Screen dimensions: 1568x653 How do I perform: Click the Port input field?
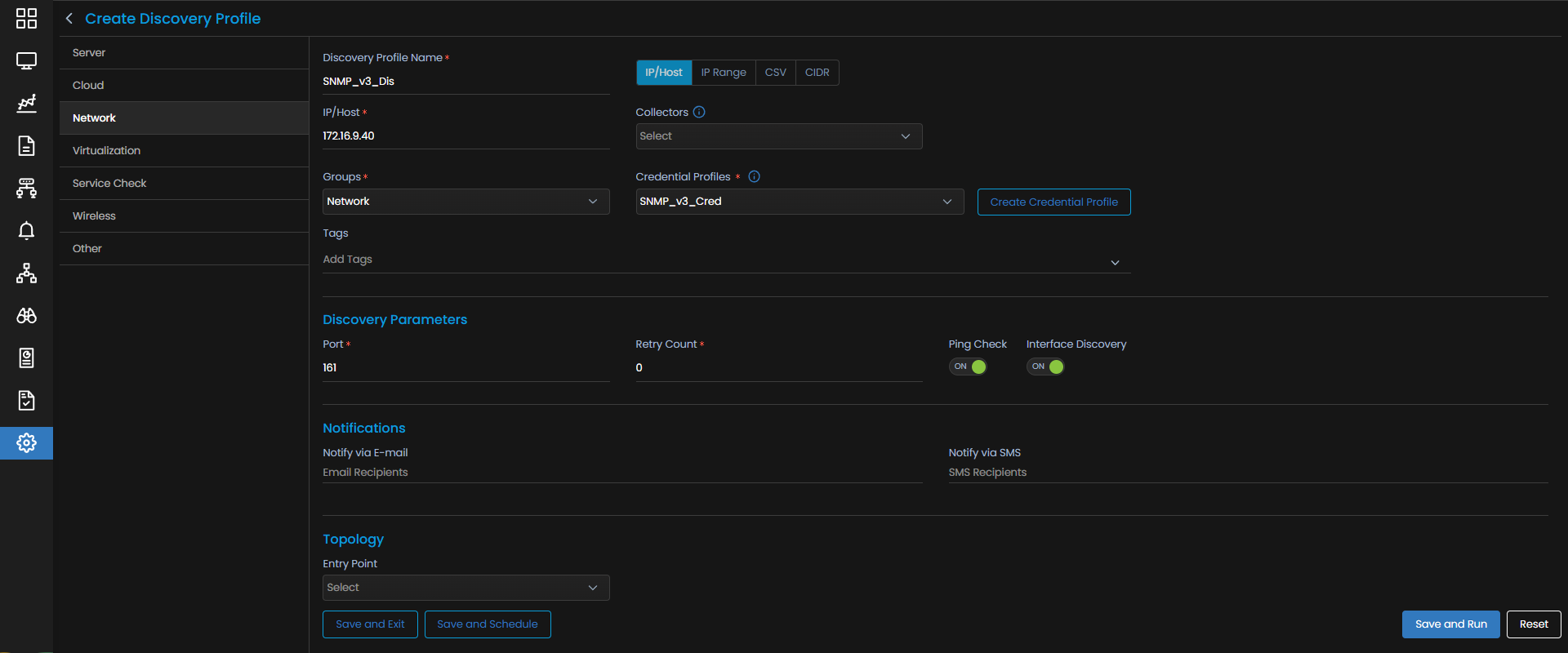click(466, 368)
